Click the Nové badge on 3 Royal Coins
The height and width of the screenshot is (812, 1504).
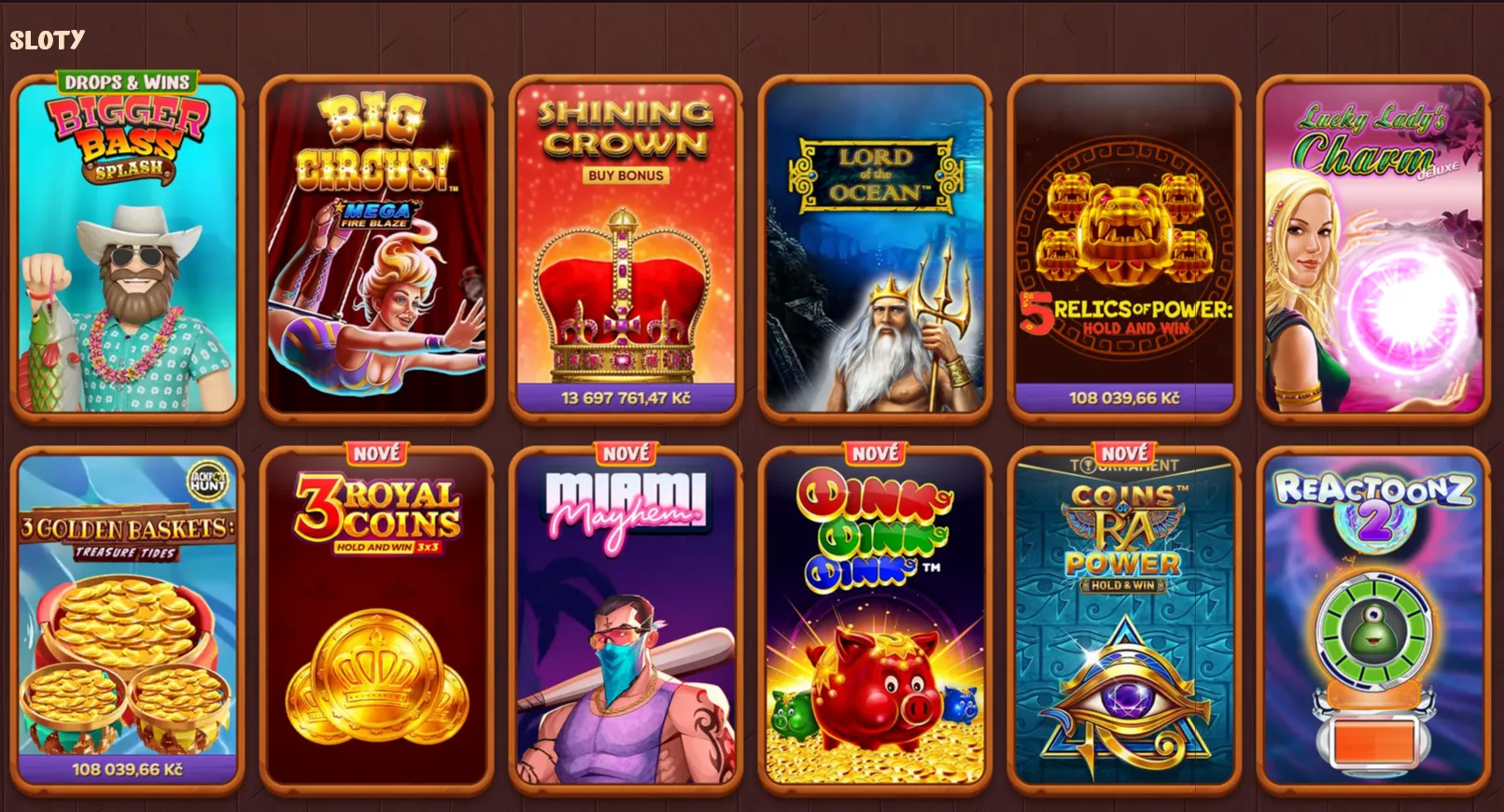[376, 454]
